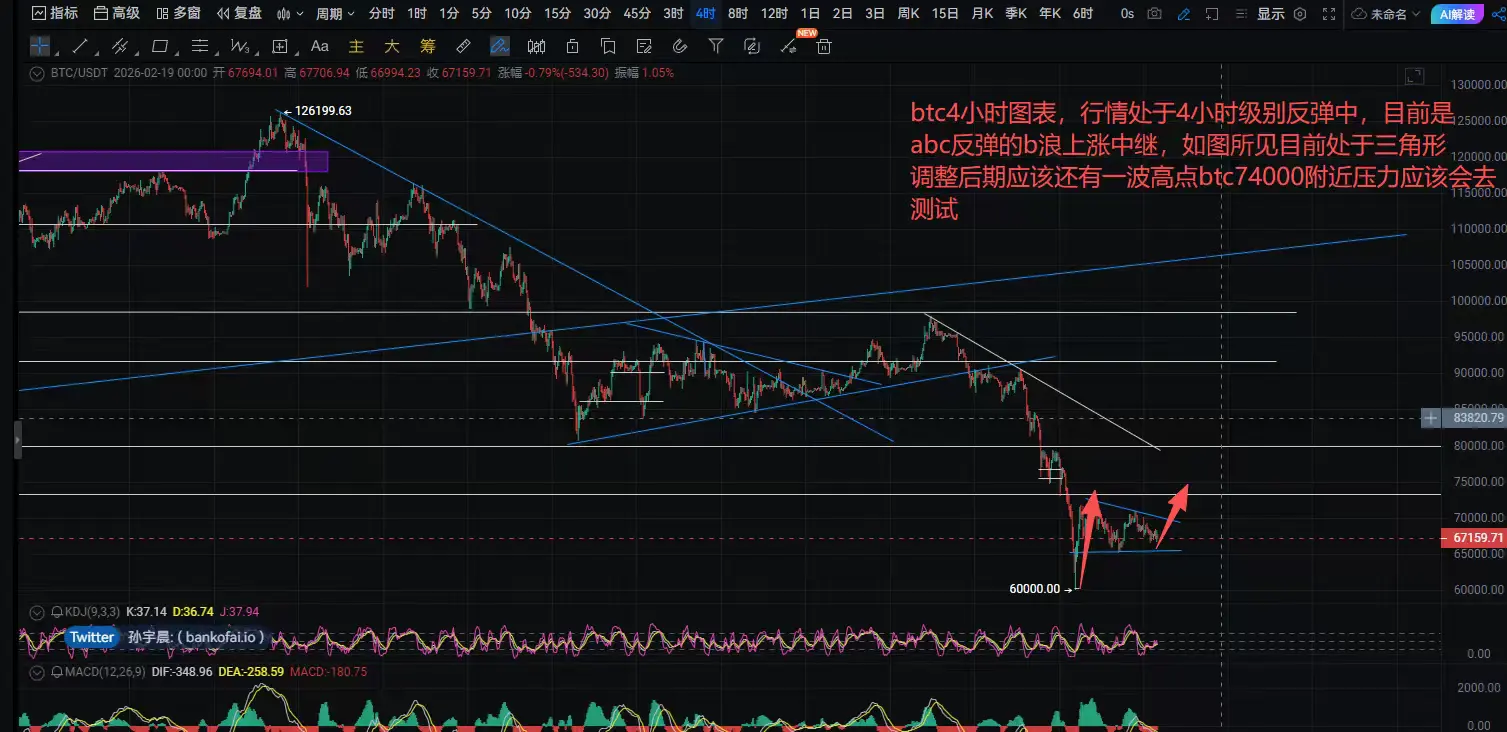Viewport: 1507px width, 732px height.
Task: Switch to the 周K timeframe
Action: coord(909,14)
